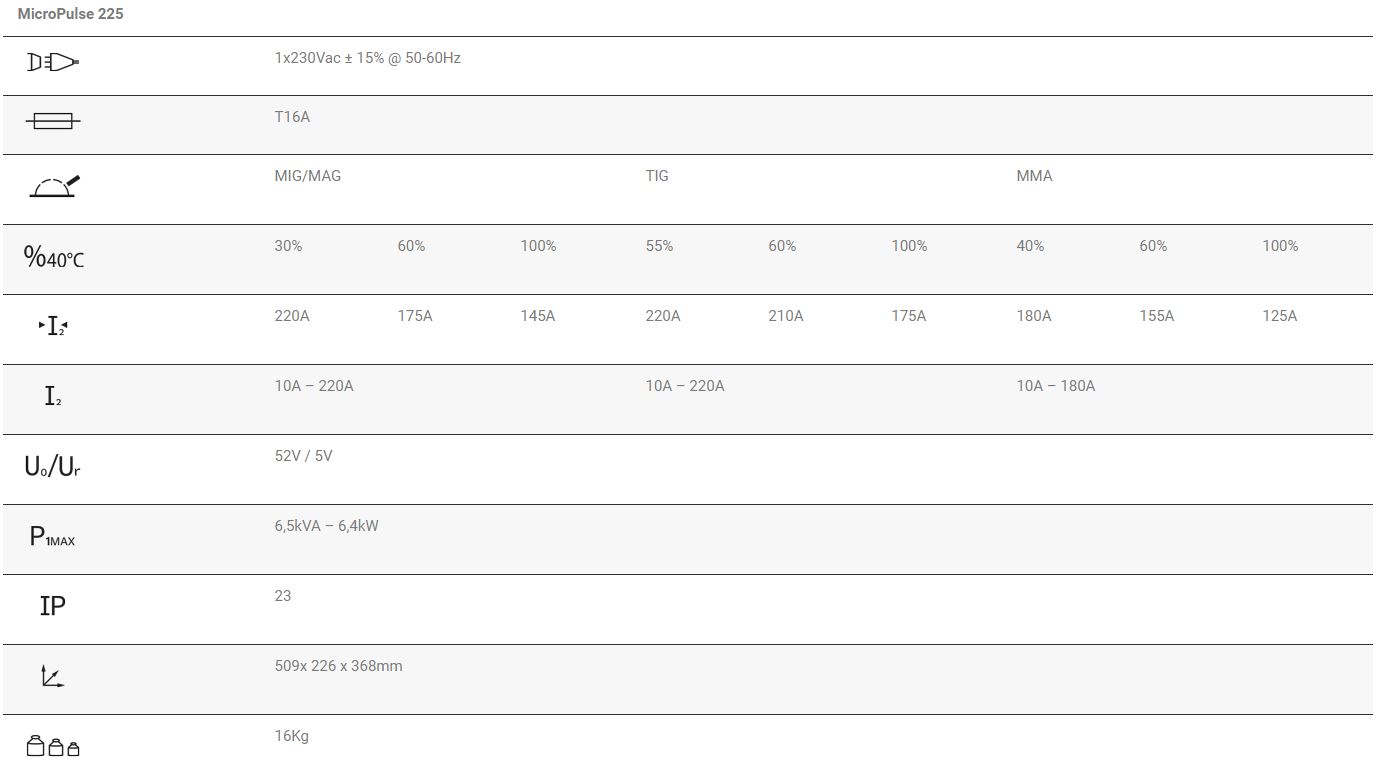Click the dimensions axes icon
Viewport: 1379px width, 764px height.
tap(52, 677)
